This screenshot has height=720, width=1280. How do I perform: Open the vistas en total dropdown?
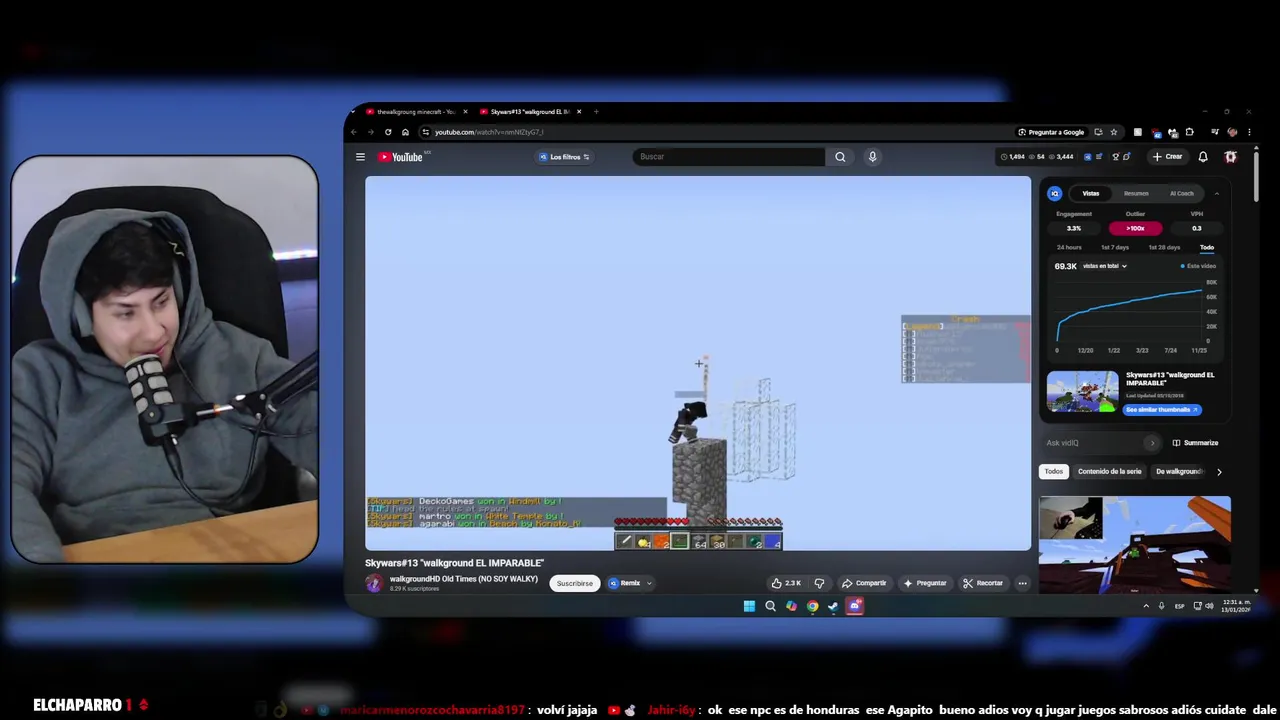pos(1105,266)
